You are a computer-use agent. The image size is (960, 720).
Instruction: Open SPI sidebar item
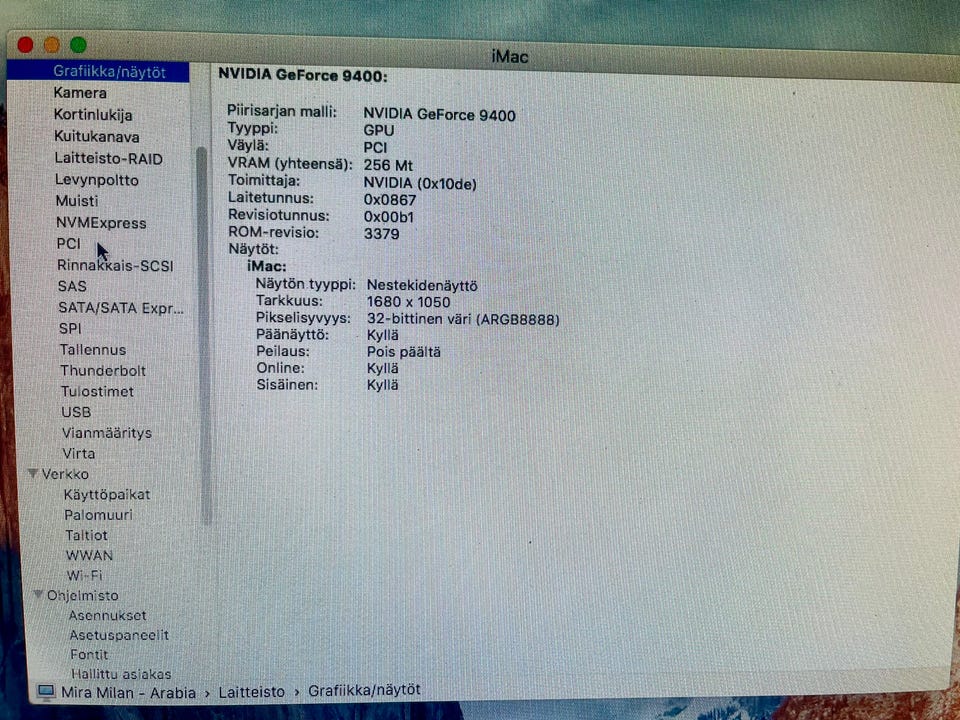point(70,328)
